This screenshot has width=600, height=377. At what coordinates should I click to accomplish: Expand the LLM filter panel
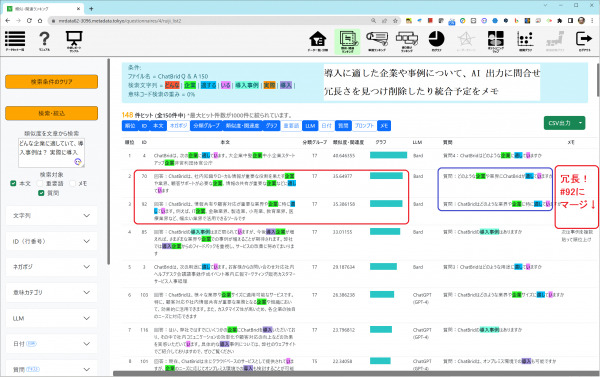pos(51,318)
